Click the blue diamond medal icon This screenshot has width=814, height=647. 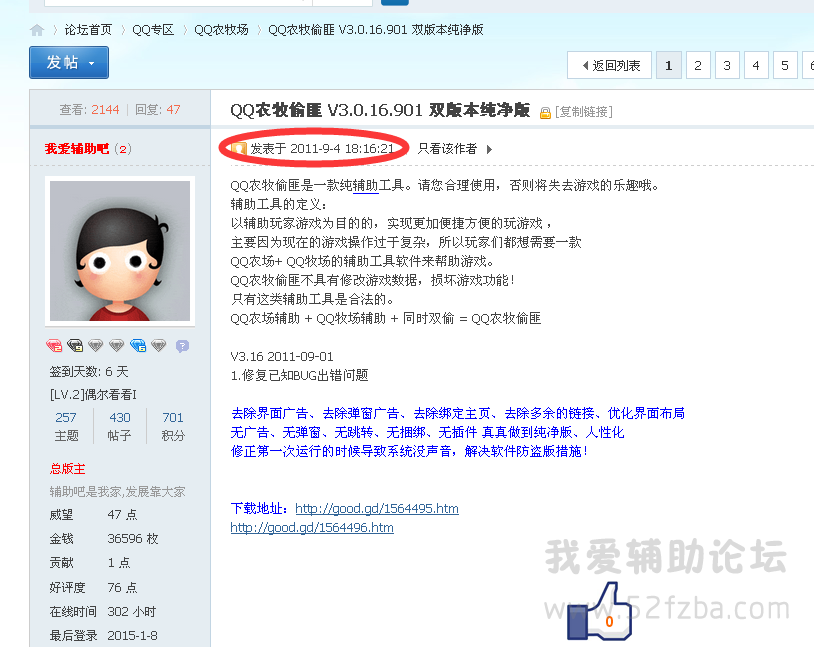coord(138,346)
